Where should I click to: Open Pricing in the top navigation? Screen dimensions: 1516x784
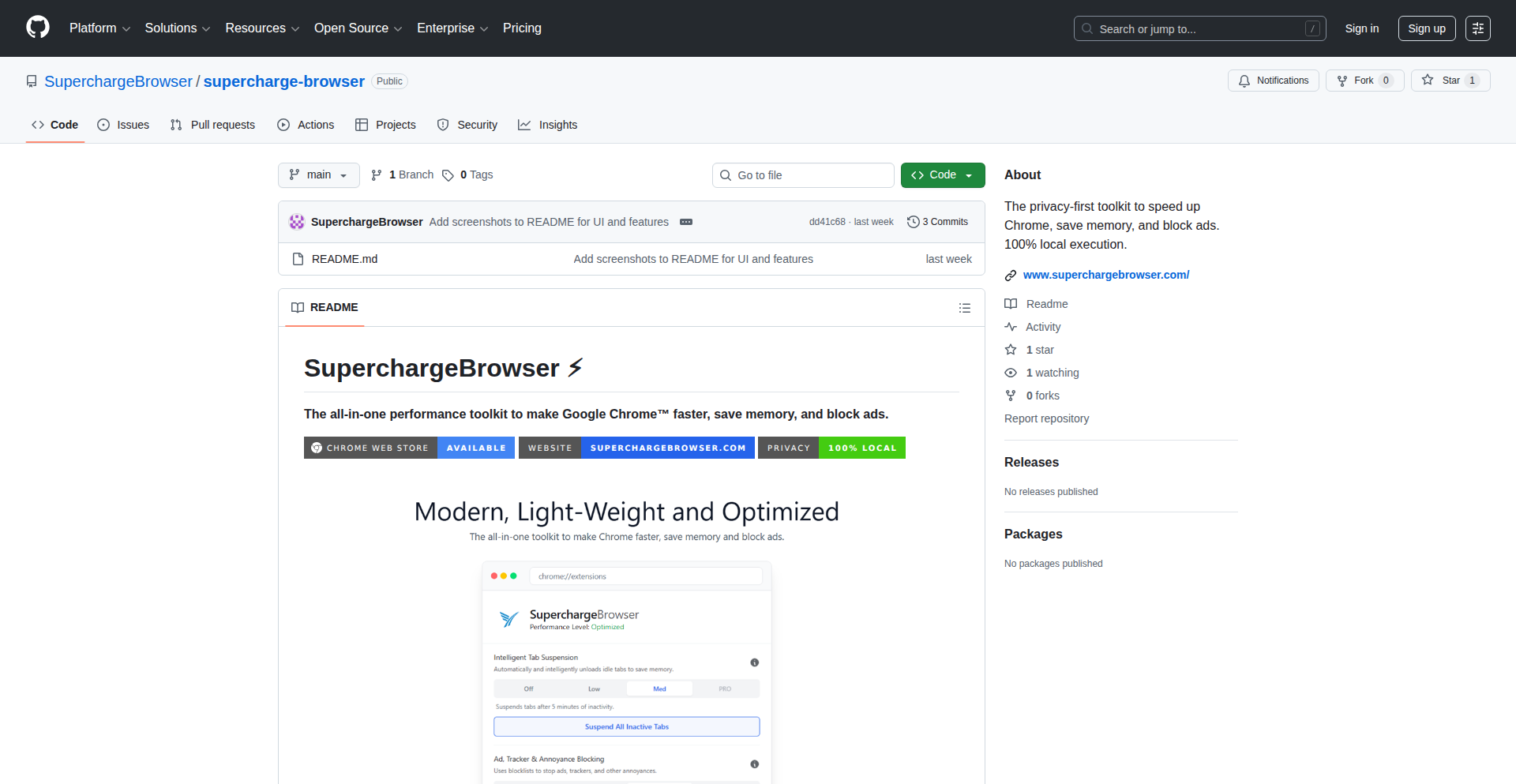(522, 28)
